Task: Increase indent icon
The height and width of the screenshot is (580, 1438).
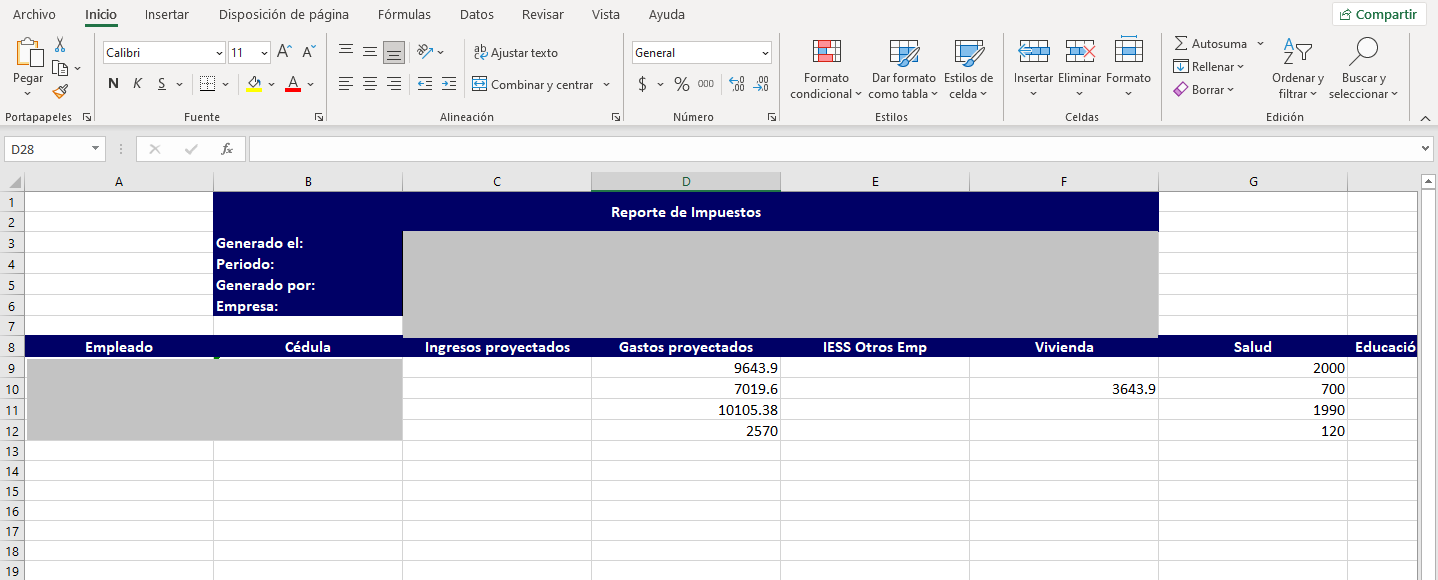Action: click(x=449, y=84)
